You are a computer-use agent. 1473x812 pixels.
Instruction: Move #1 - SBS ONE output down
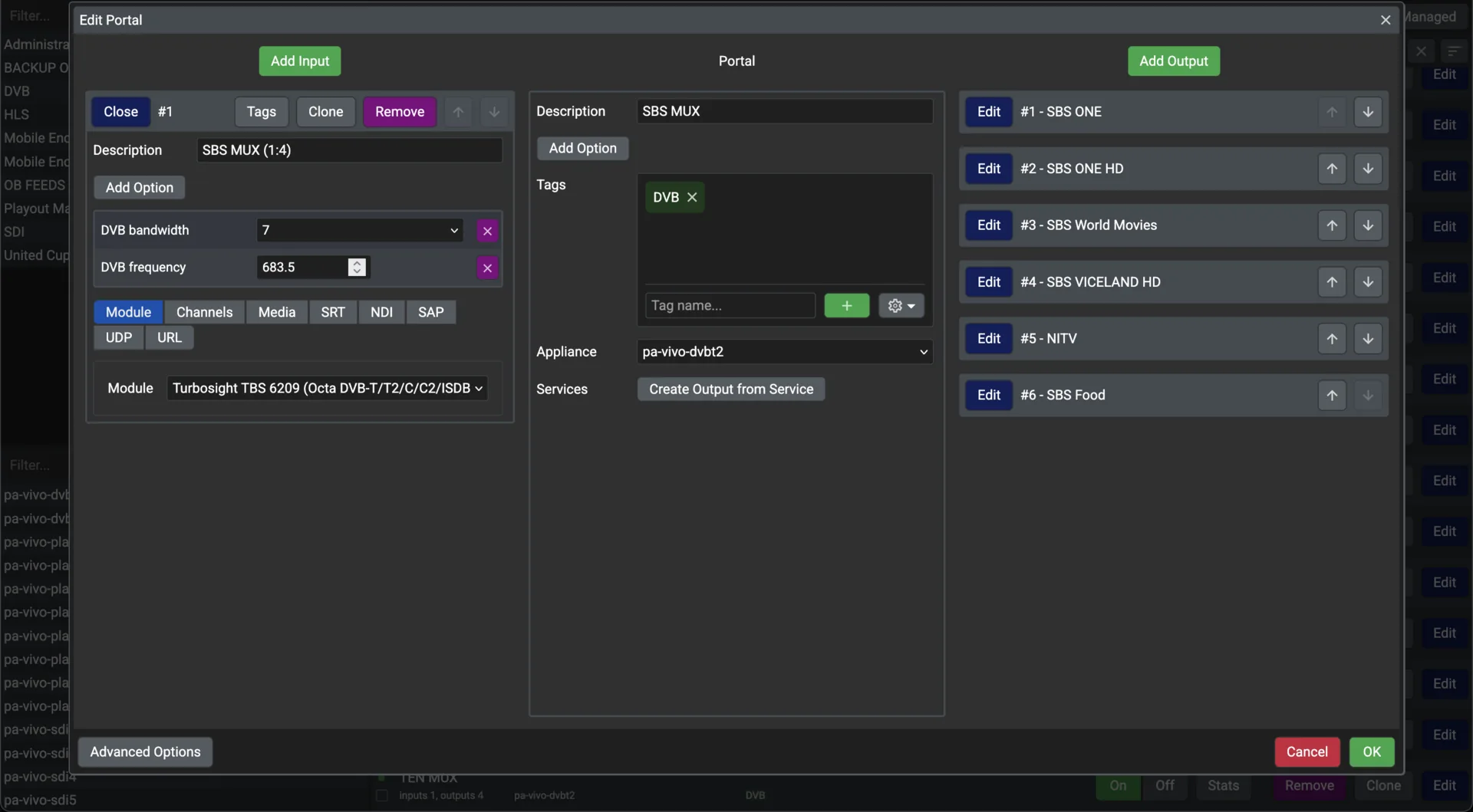click(1367, 112)
